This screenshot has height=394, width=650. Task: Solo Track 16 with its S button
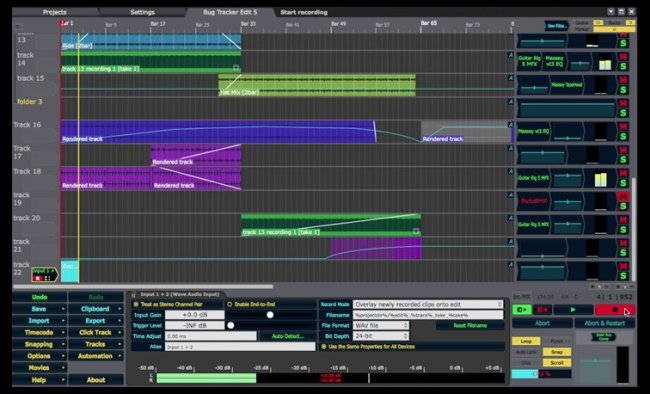click(623, 136)
